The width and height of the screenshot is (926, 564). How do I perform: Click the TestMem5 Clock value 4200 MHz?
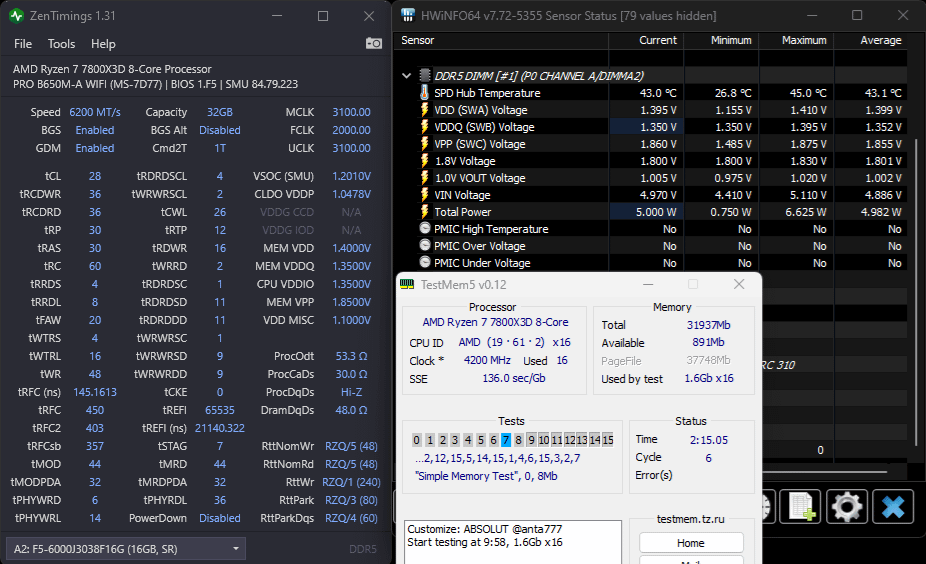(x=487, y=360)
